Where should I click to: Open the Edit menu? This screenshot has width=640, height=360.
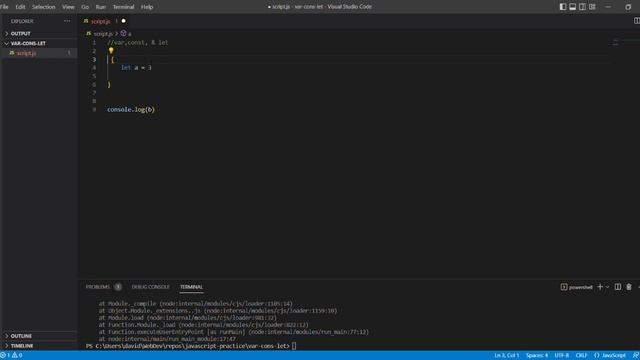click(20, 7)
